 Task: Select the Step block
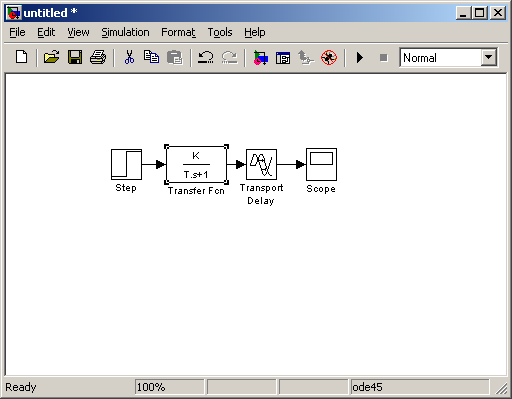pos(126,164)
